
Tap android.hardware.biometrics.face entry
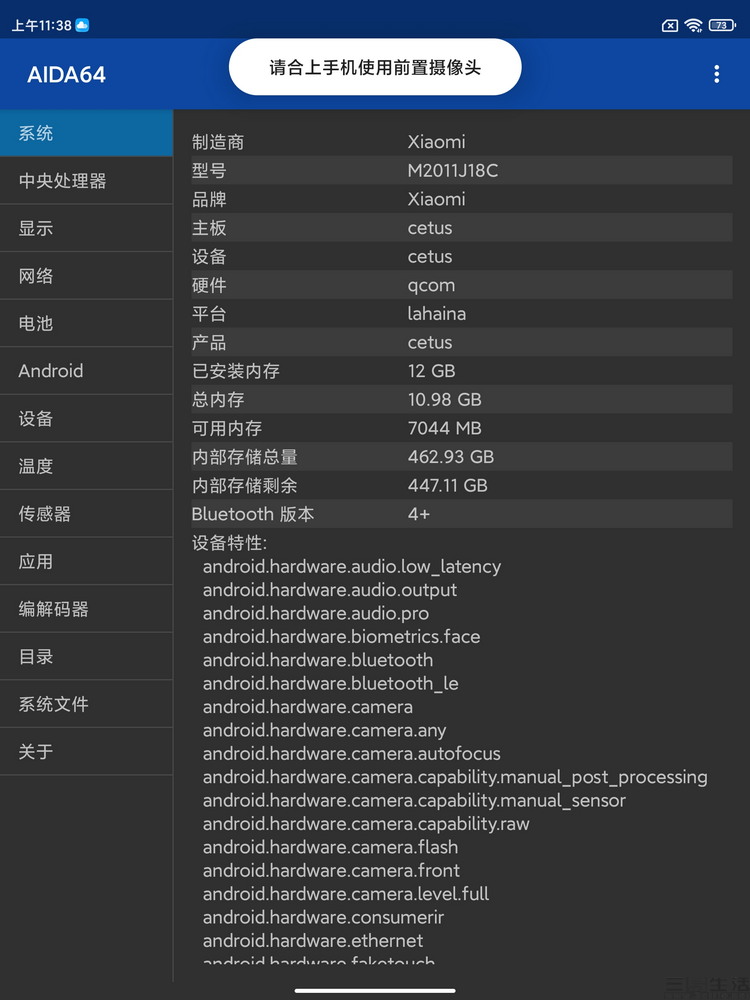coord(341,636)
